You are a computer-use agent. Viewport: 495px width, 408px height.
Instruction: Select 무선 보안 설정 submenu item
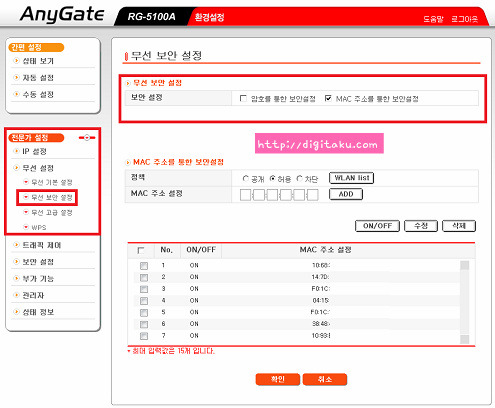(x=52, y=197)
